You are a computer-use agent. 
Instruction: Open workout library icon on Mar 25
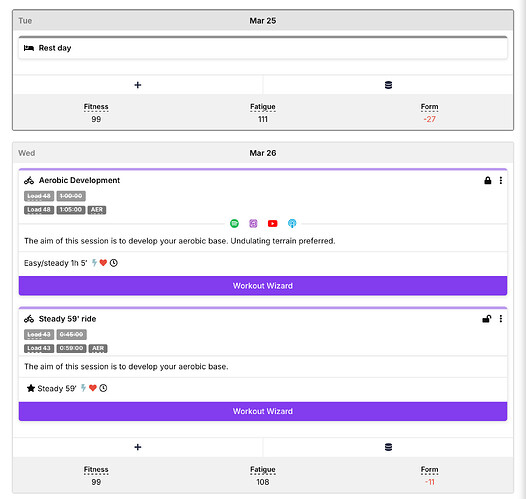pyautogui.click(x=388, y=85)
